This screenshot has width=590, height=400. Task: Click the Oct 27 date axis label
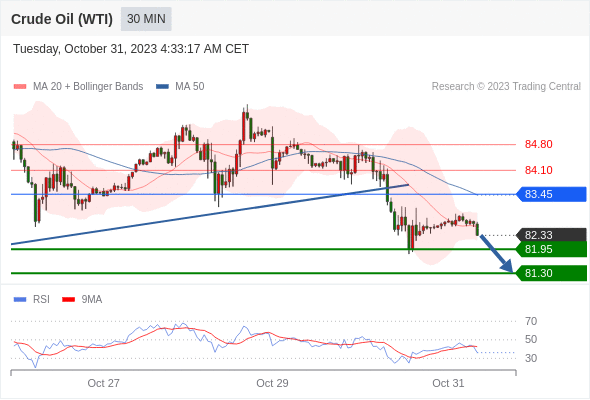[x=103, y=383]
